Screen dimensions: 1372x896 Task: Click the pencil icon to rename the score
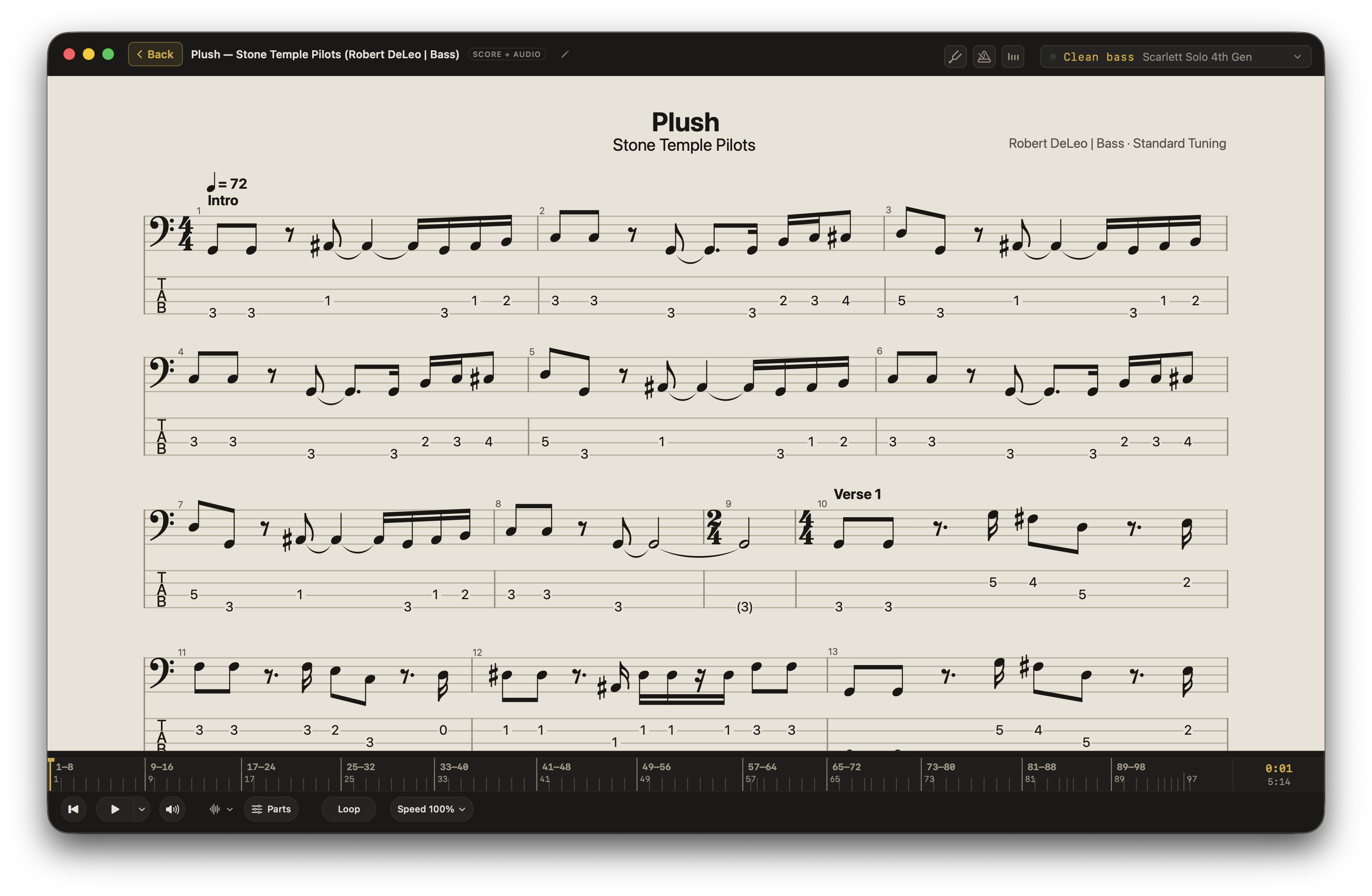click(565, 54)
